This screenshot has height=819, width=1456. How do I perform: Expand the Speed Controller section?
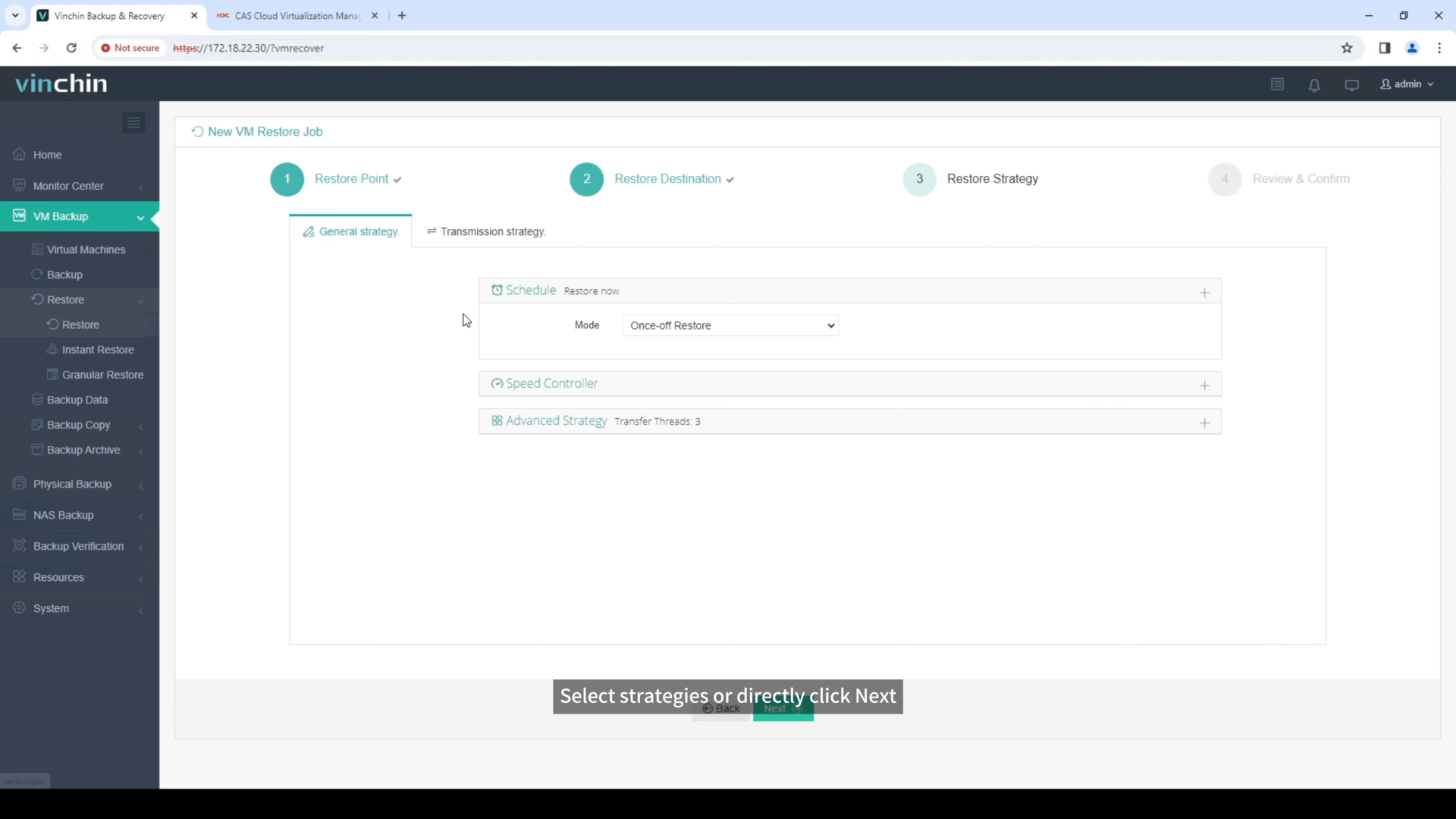[1204, 385]
